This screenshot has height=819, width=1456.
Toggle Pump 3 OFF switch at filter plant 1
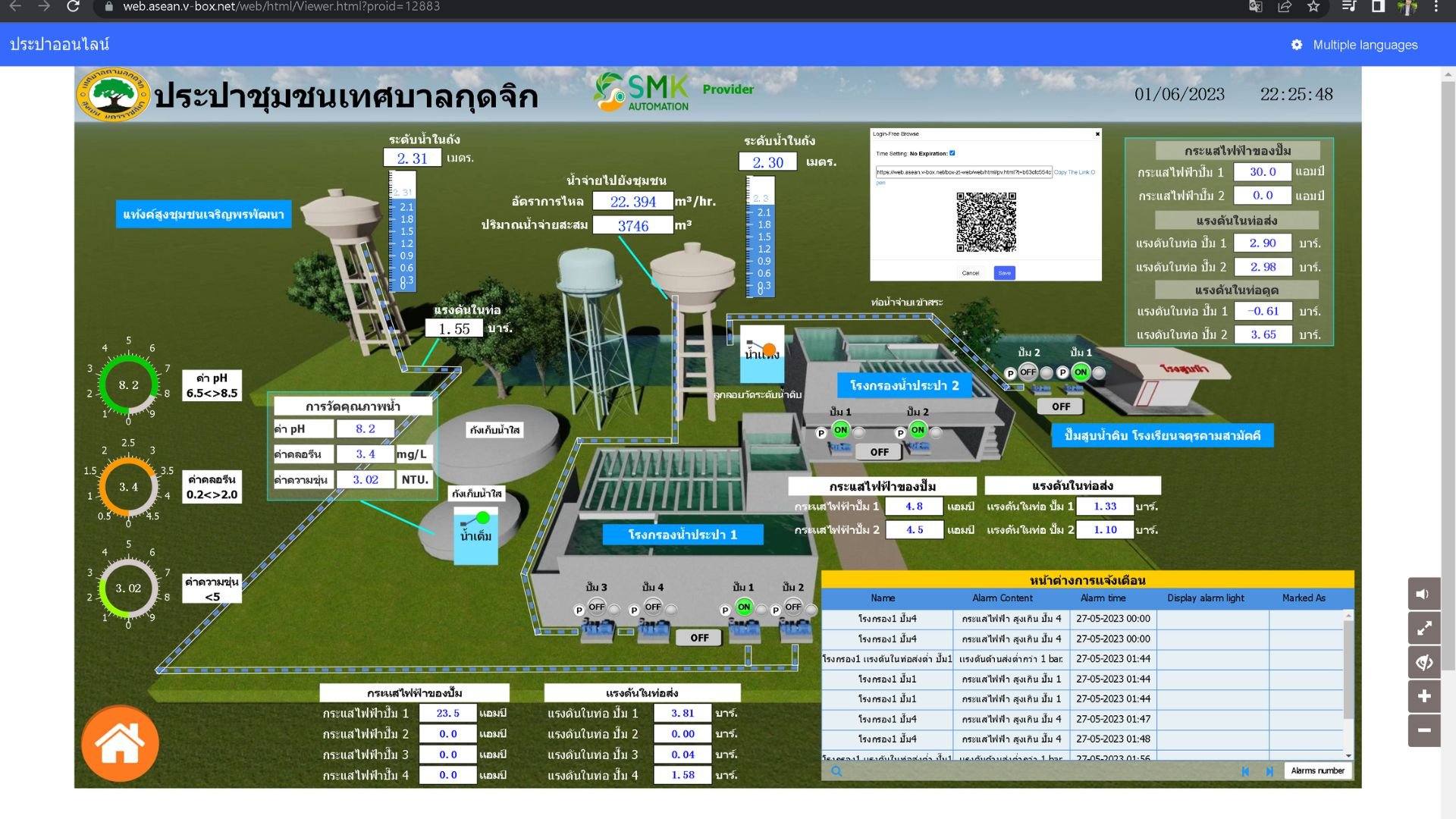click(597, 607)
